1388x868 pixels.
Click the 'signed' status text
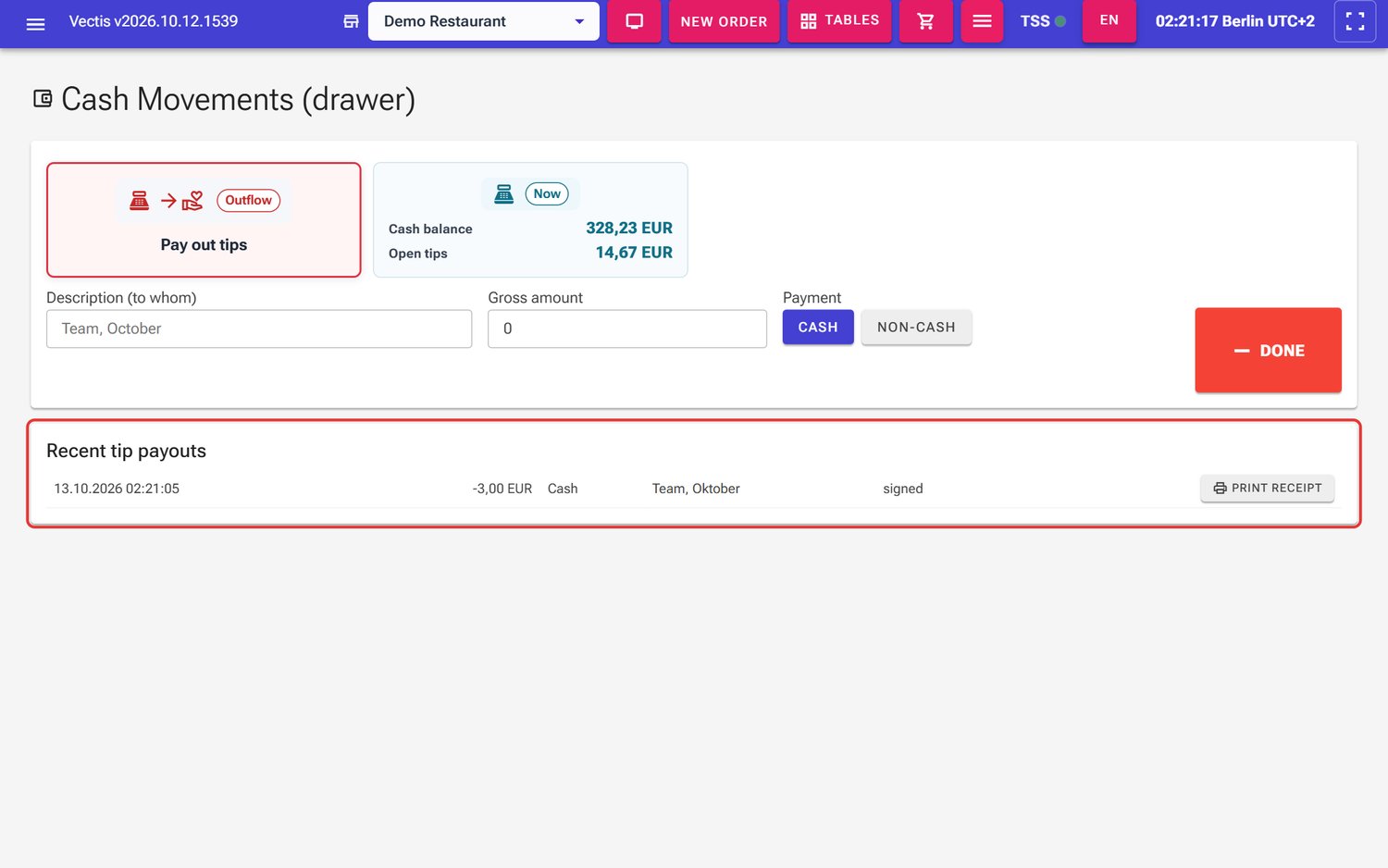coord(903,489)
